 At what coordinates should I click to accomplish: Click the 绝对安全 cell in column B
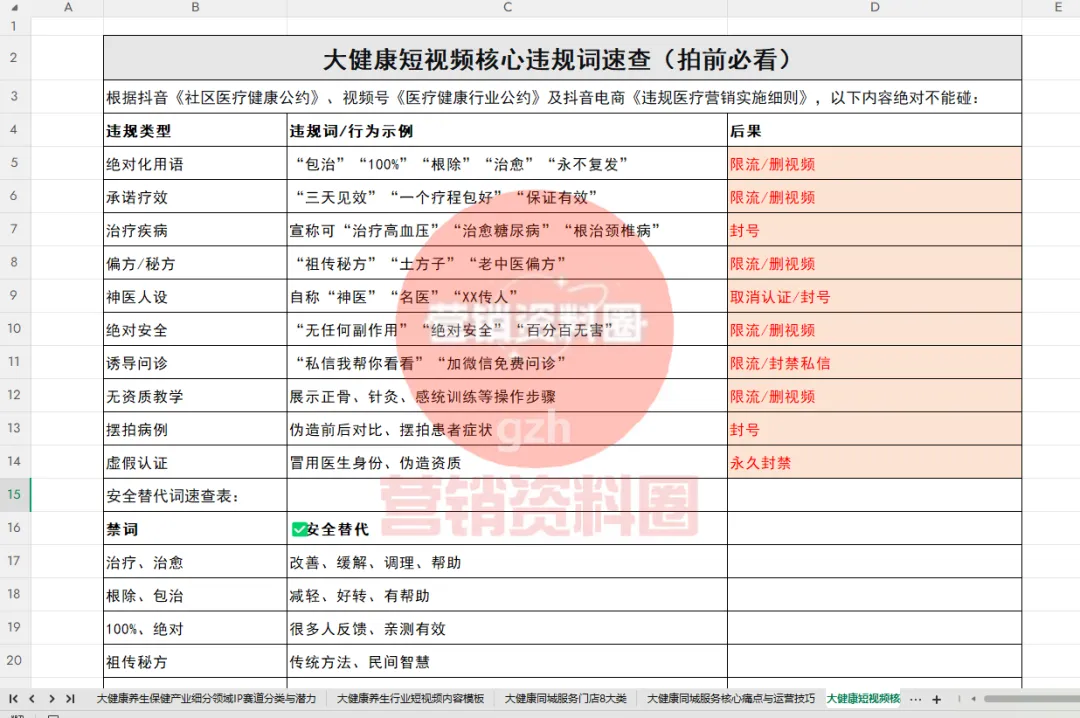[195, 329]
